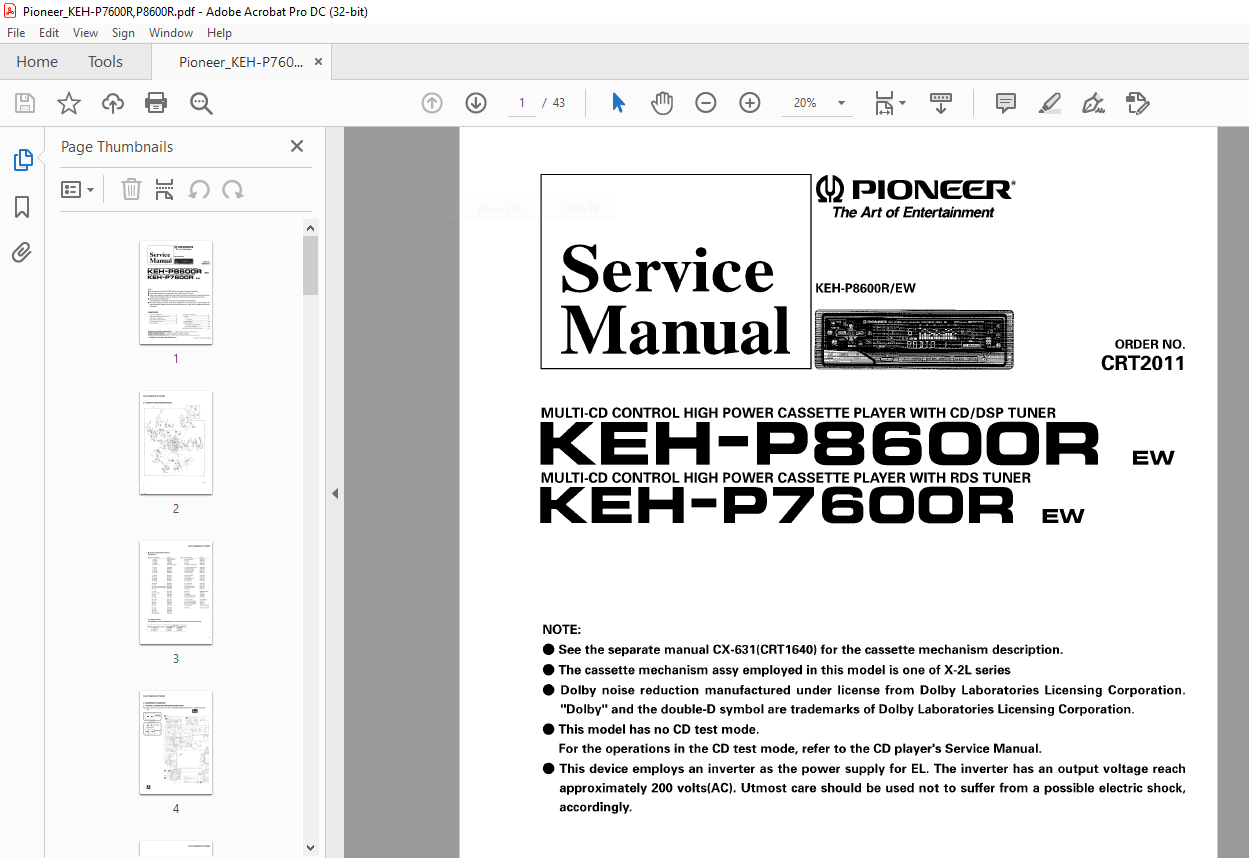The height and width of the screenshot is (858, 1249).
Task: Collapse the navigation pane arrow
Action: (x=335, y=493)
